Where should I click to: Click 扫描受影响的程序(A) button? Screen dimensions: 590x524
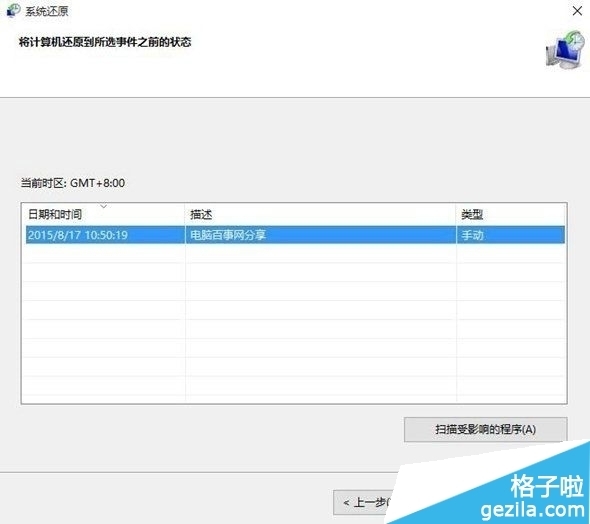coord(485,429)
